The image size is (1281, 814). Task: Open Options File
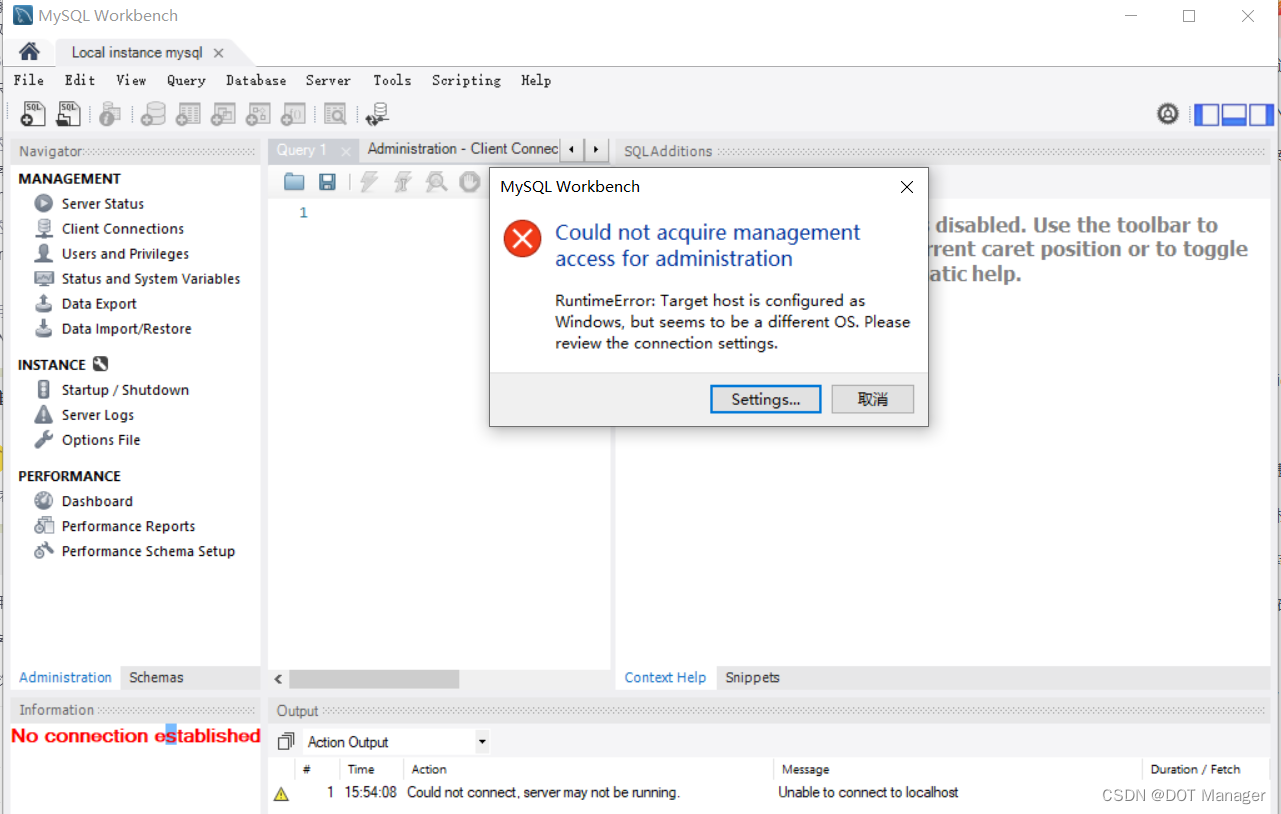tap(100, 439)
